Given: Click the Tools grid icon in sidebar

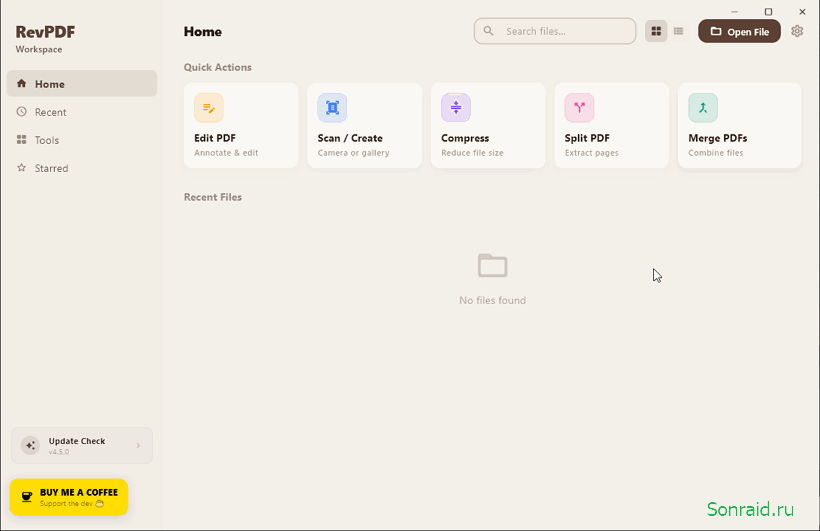Looking at the screenshot, I should (21, 140).
